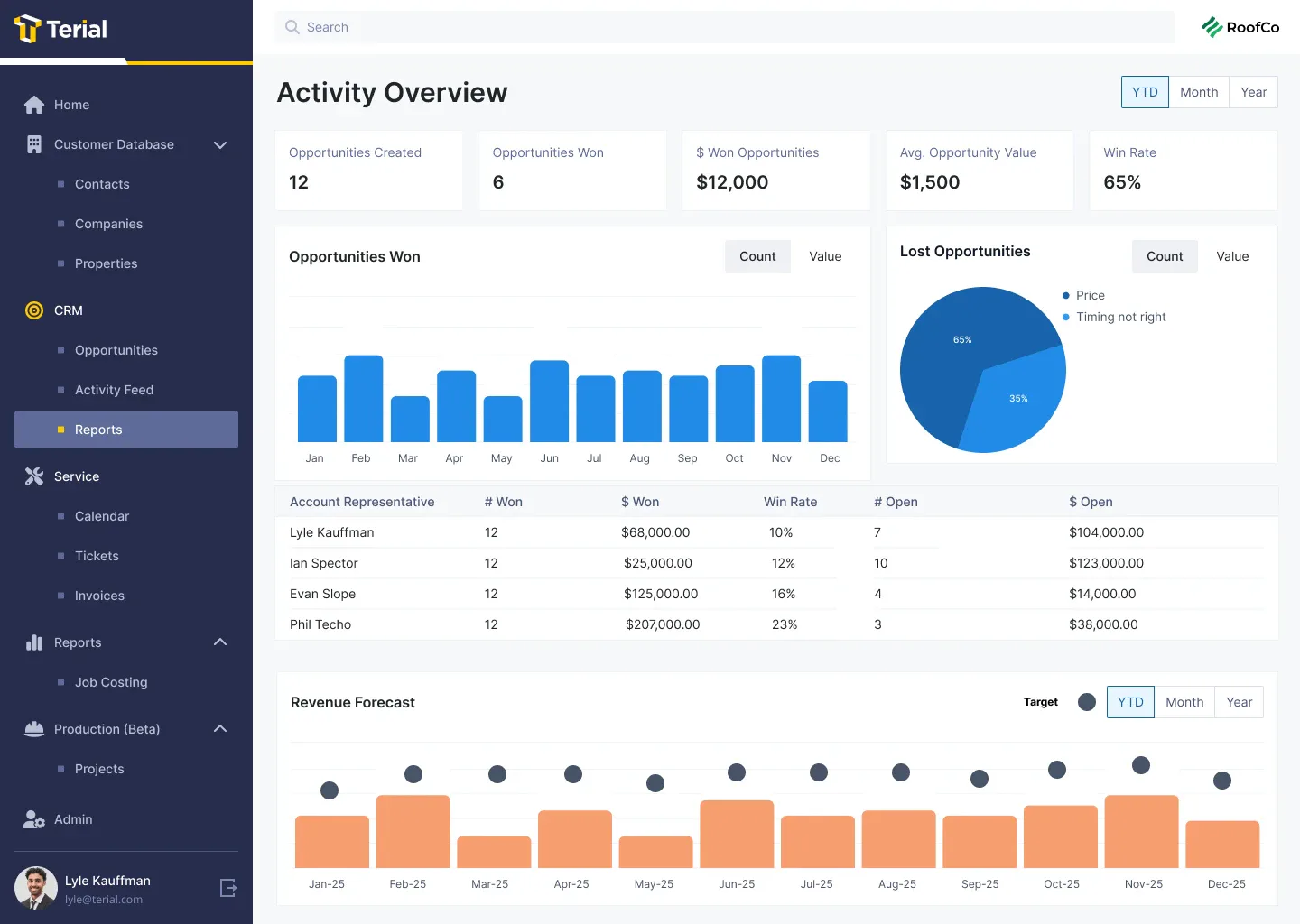
Task: Open Invoices under Service
Action: pyautogui.click(x=99, y=596)
